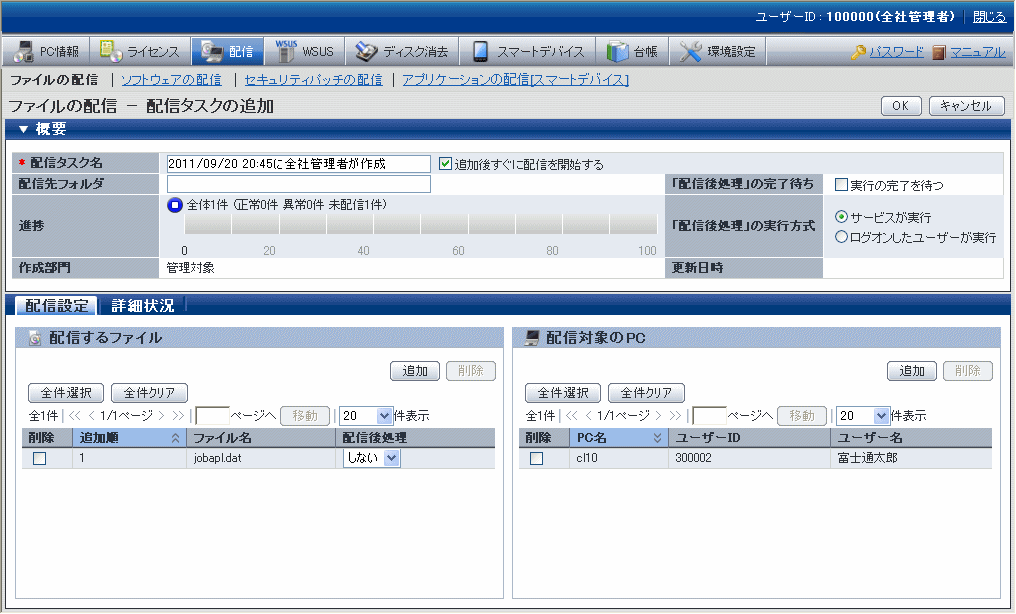Click the OK button
The height and width of the screenshot is (614, 1016).
coord(900,106)
